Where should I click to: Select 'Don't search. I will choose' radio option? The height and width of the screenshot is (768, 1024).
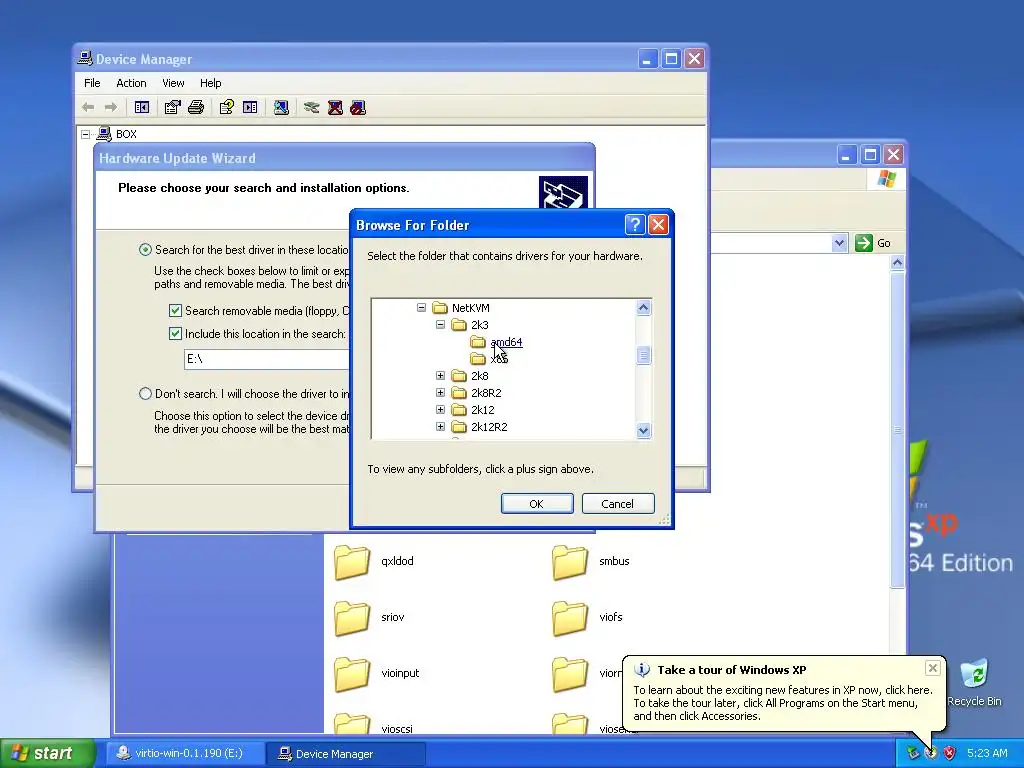[x=145, y=393]
